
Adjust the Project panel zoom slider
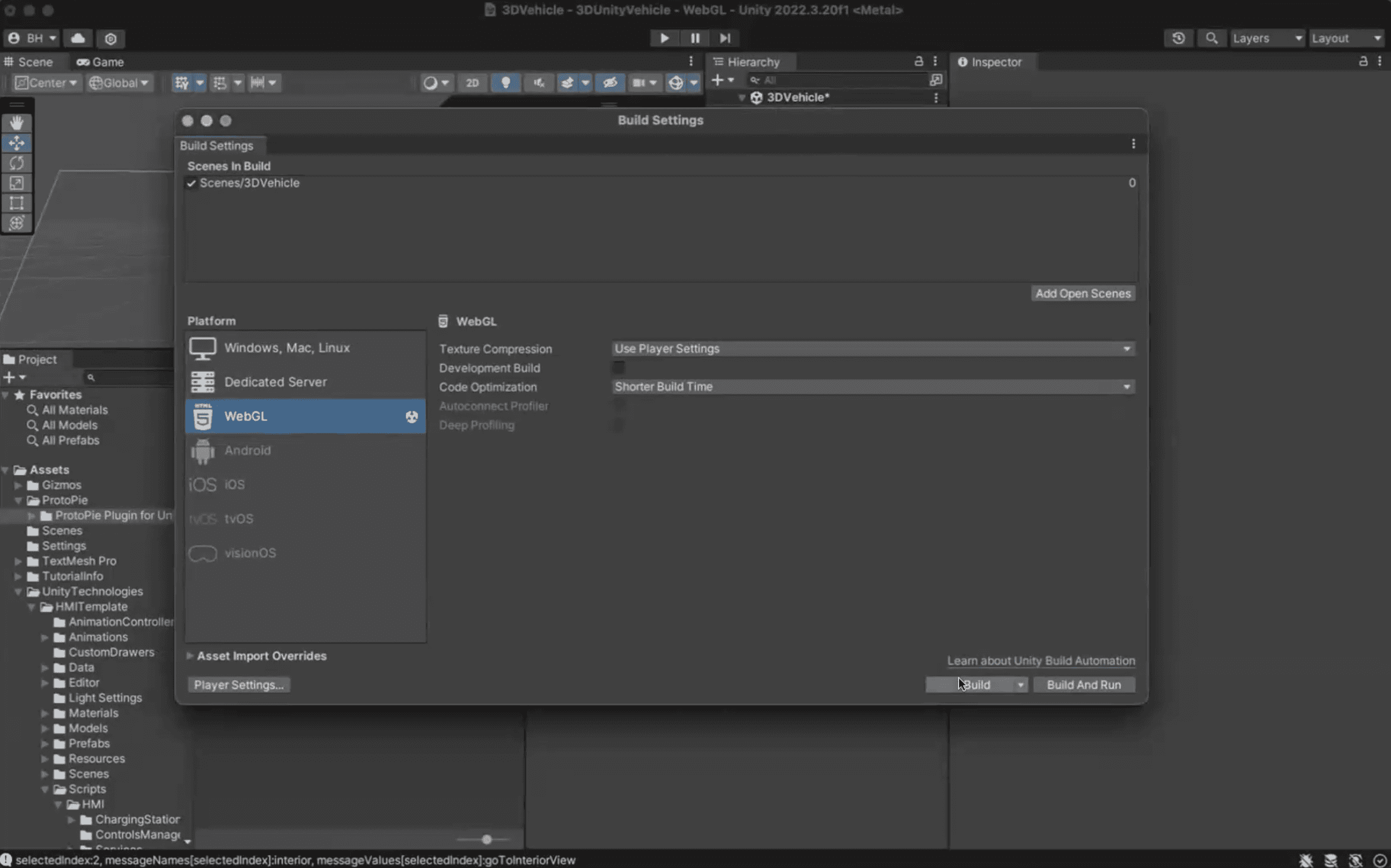[x=485, y=839]
